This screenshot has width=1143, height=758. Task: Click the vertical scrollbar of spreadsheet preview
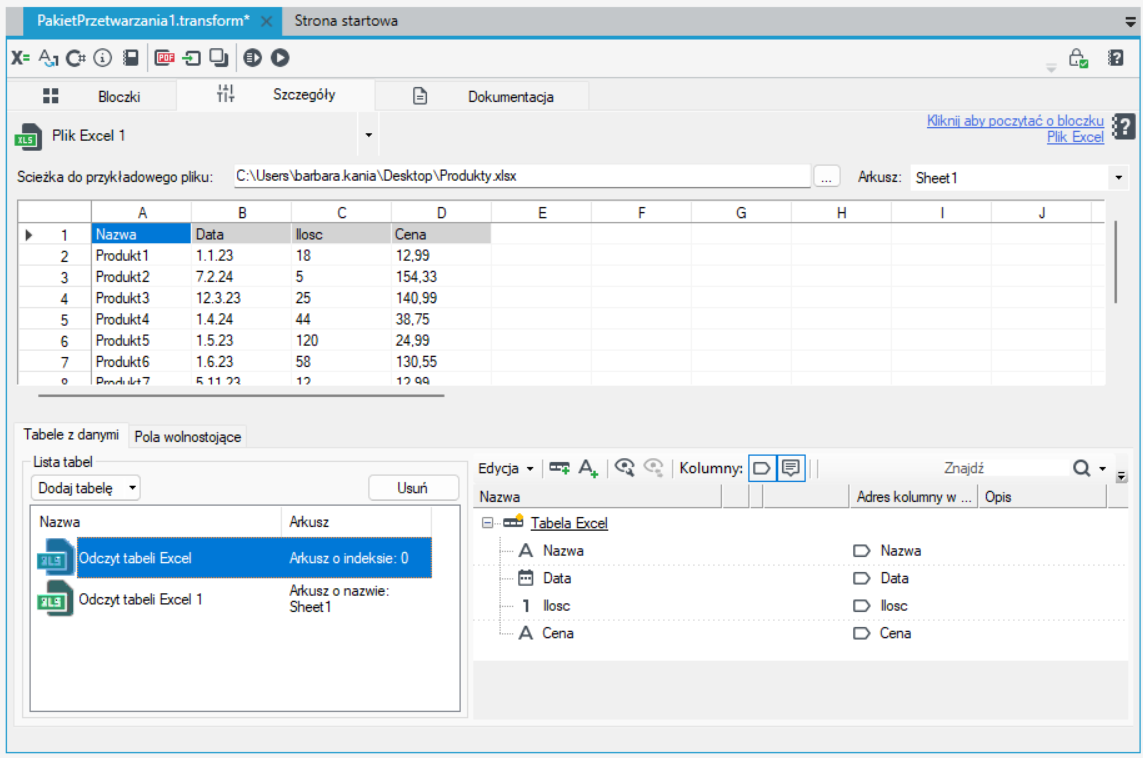1115,262
